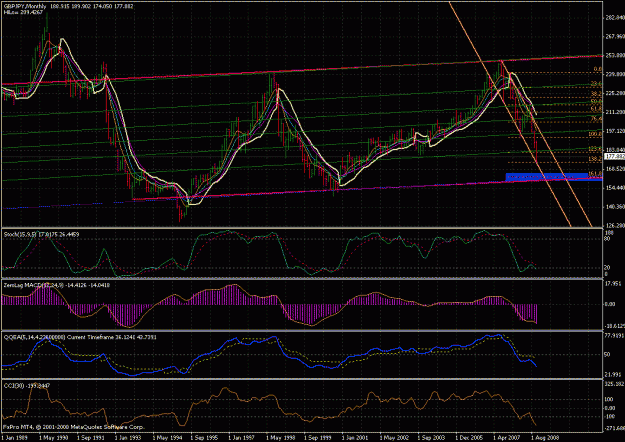The width and height of the screenshot is (625, 442).
Task: Click the current price tag 177.882
Action: pos(614,156)
